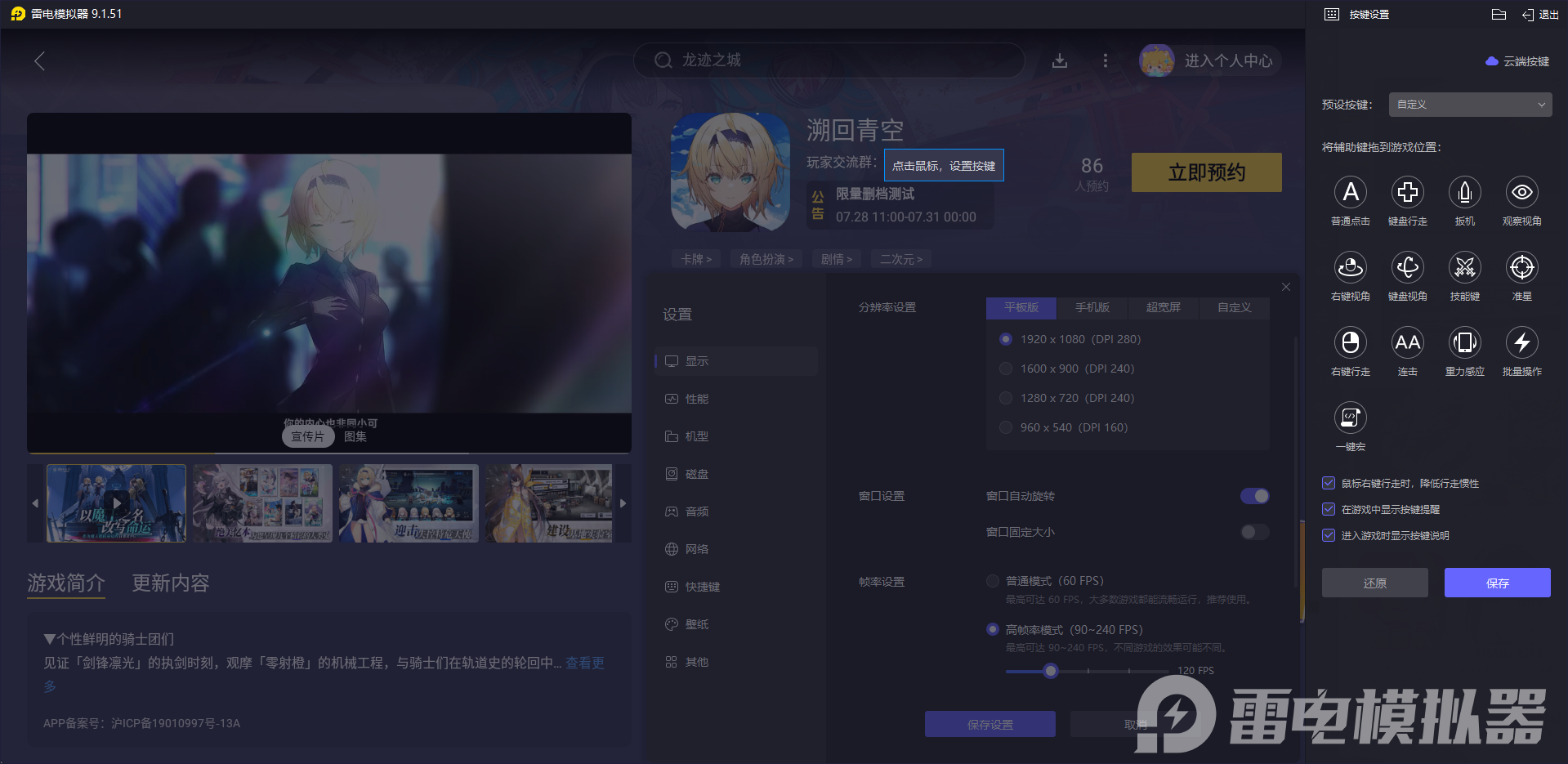This screenshot has width=1568, height=764.
Task: Select the 批量操作 lightning batch icon
Action: click(1521, 342)
